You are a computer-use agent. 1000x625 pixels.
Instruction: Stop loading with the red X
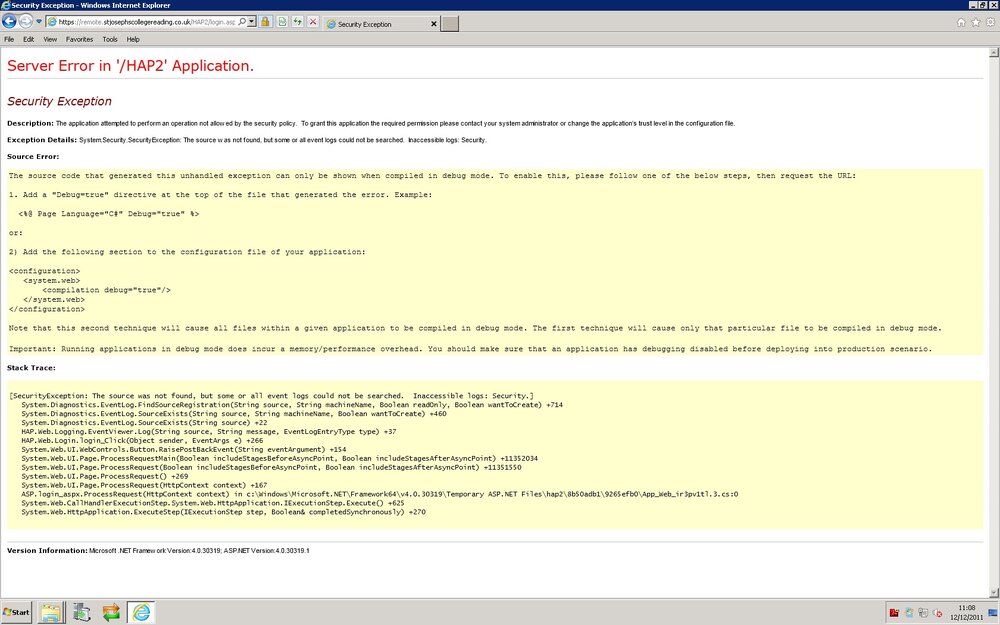click(x=313, y=22)
